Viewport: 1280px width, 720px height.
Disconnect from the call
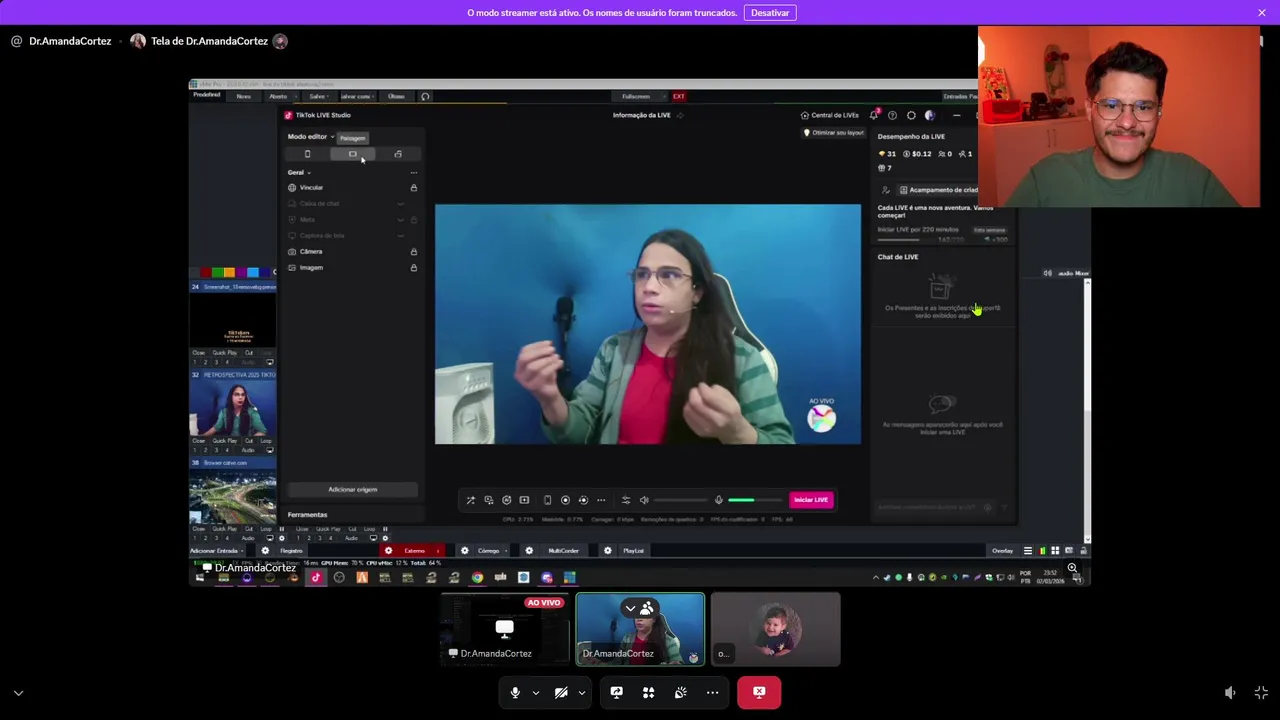[759, 692]
